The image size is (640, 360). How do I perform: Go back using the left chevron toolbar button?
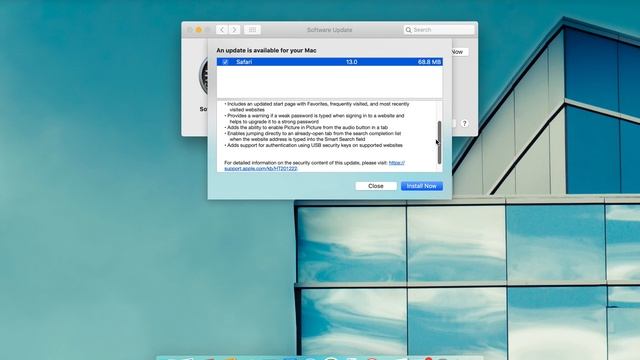tap(222, 30)
